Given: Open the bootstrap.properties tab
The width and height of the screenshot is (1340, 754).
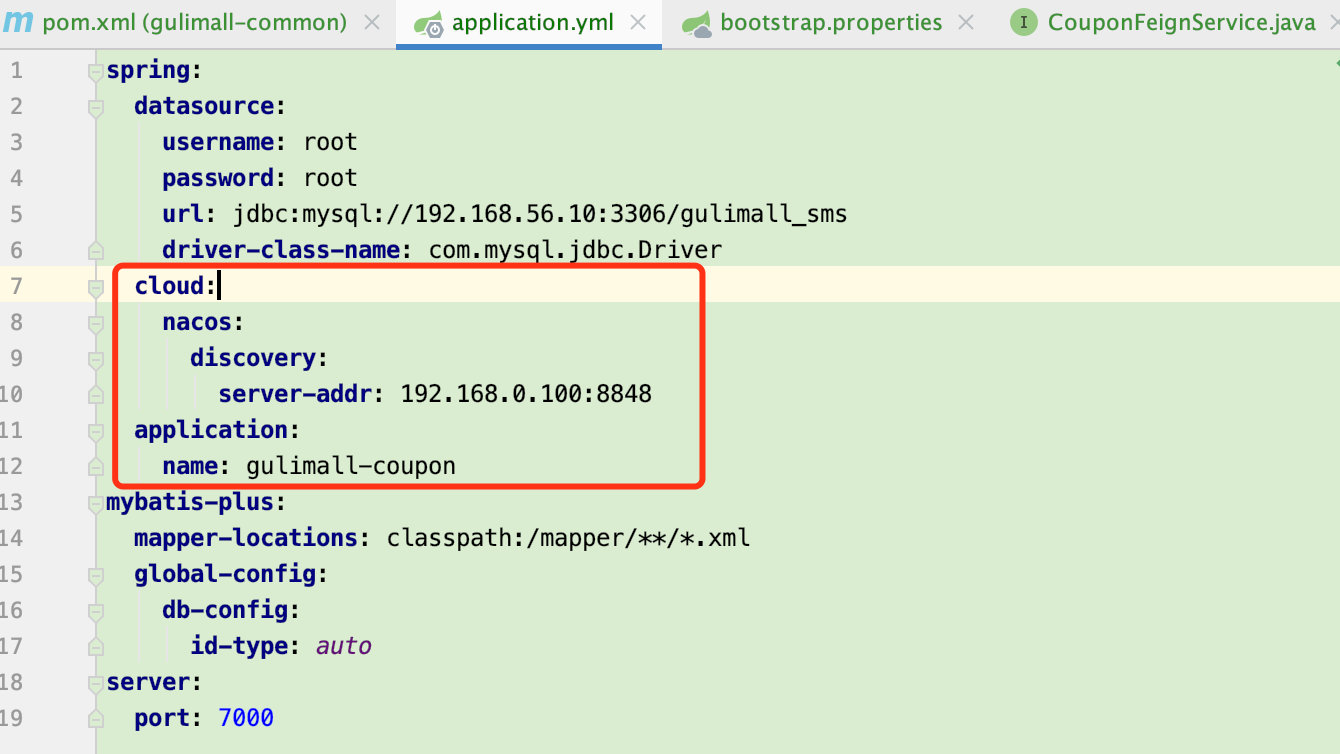Looking at the screenshot, I should click(x=831, y=23).
